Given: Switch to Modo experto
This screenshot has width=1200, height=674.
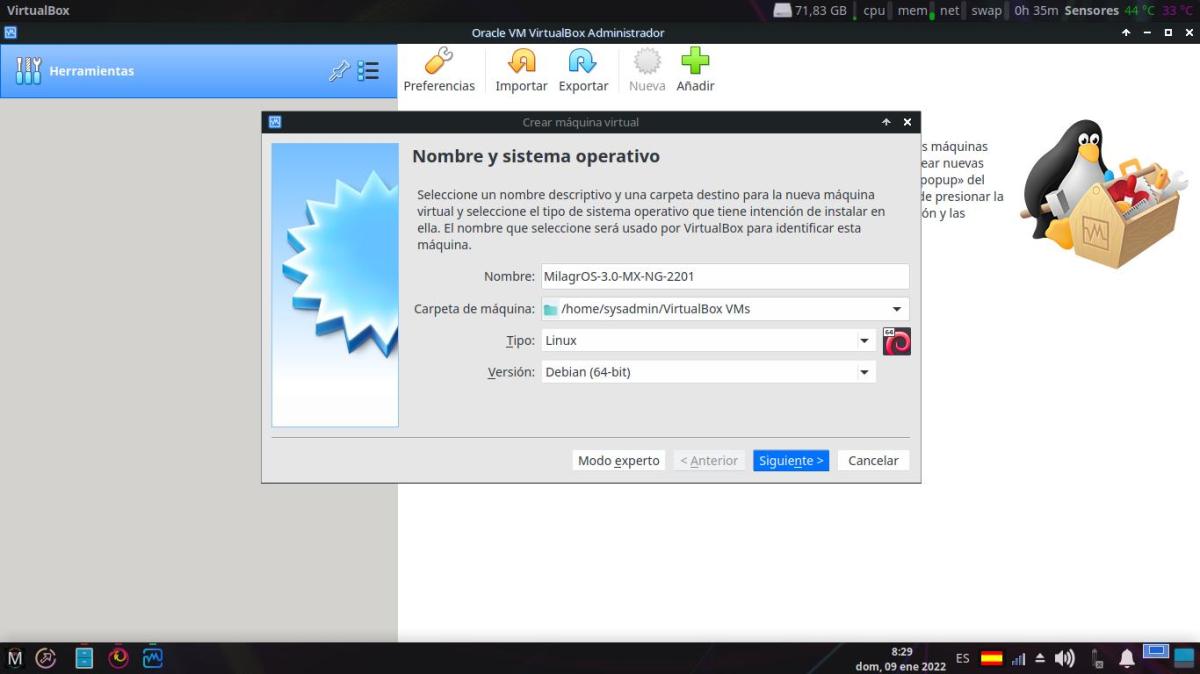Looking at the screenshot, I should 619,461.
